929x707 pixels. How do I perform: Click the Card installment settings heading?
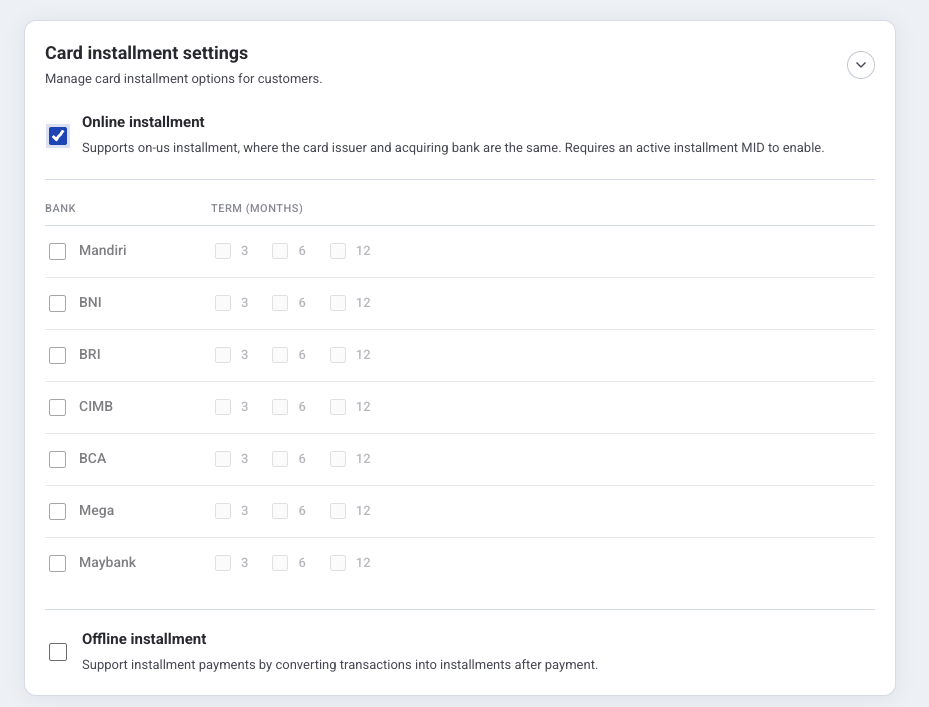(x=146, y=53)
